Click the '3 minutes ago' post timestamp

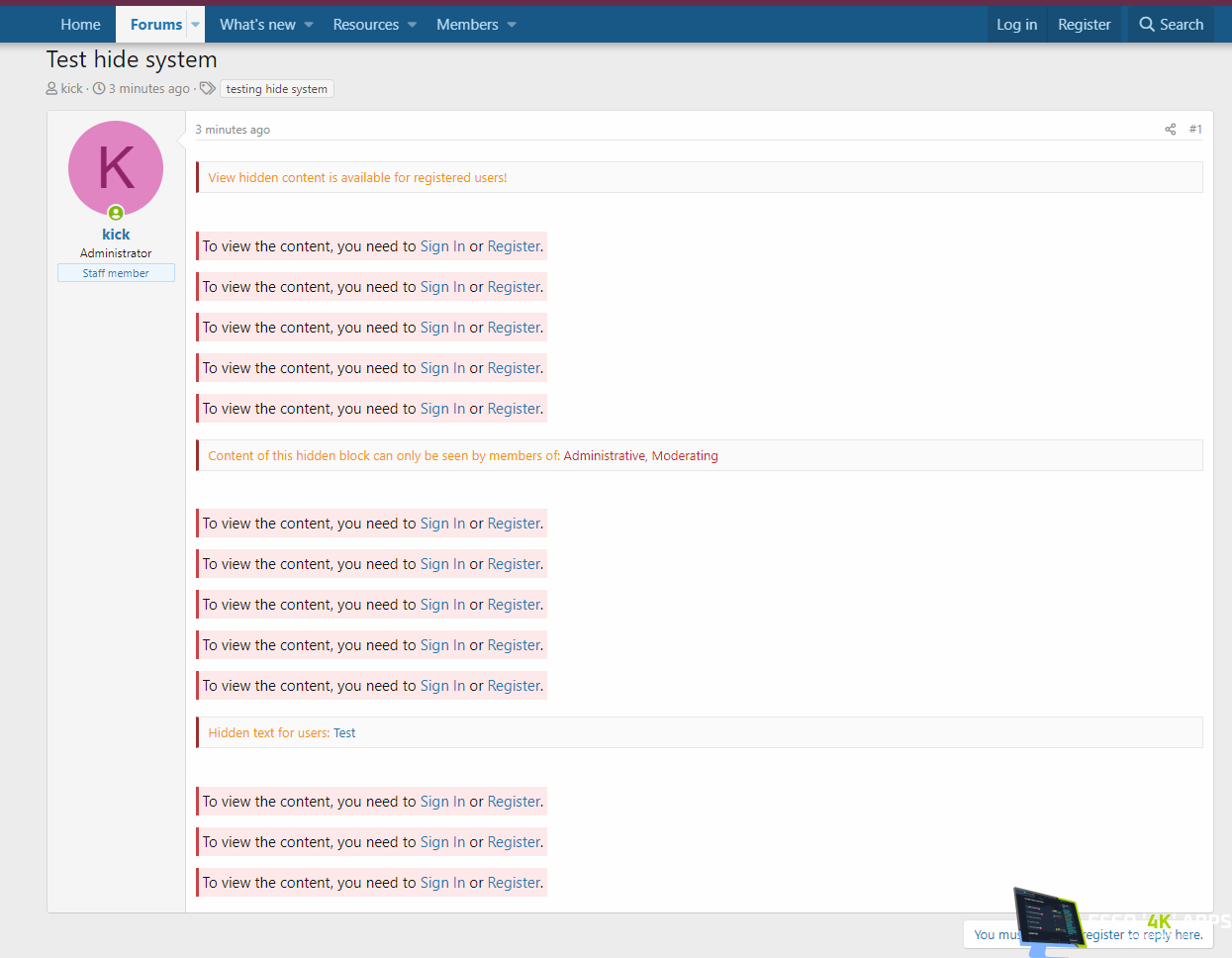click(233, 130)
